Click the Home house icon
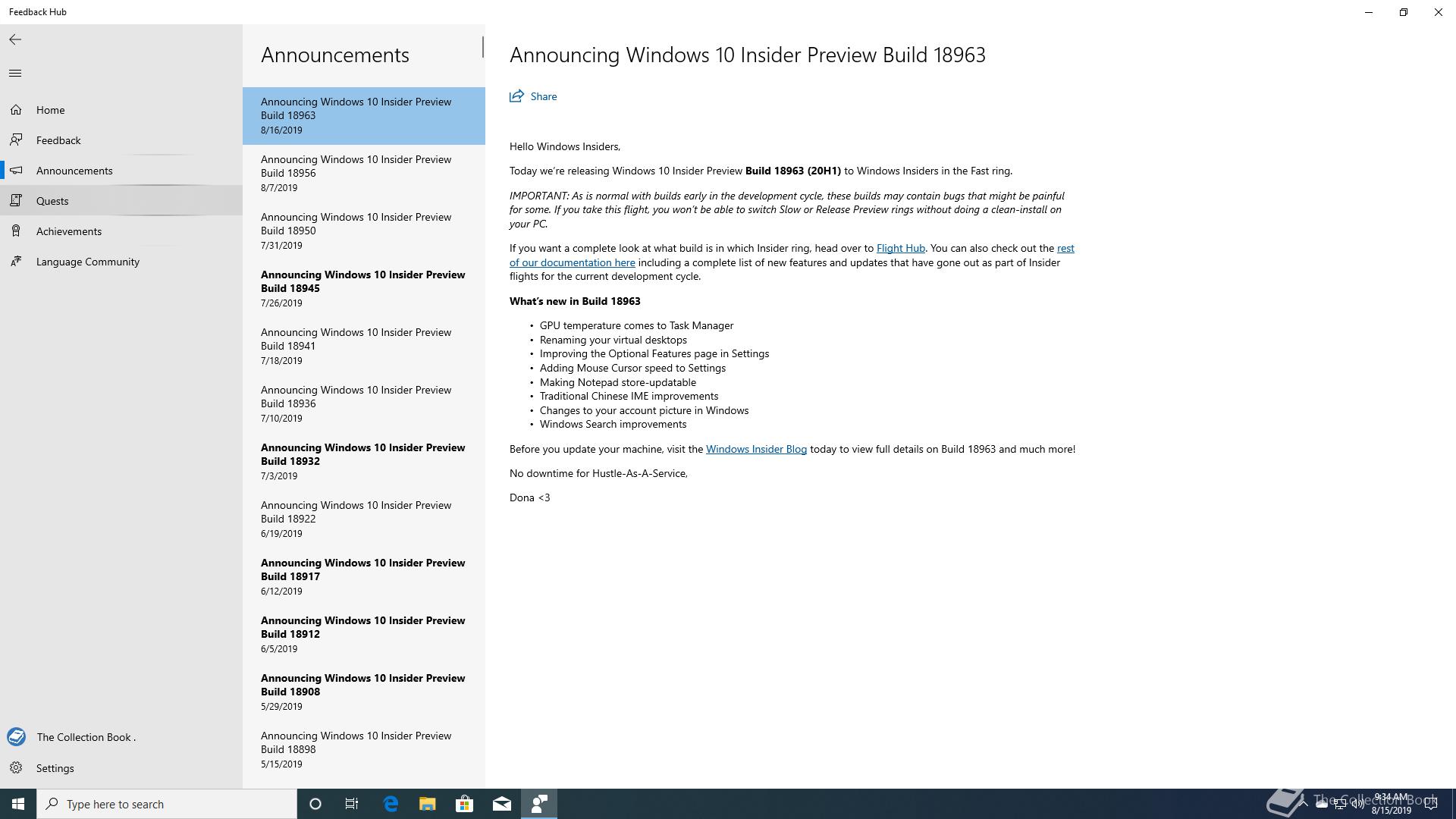The width and height of the screenshot is (1456, 819). (x=16, y=110)
